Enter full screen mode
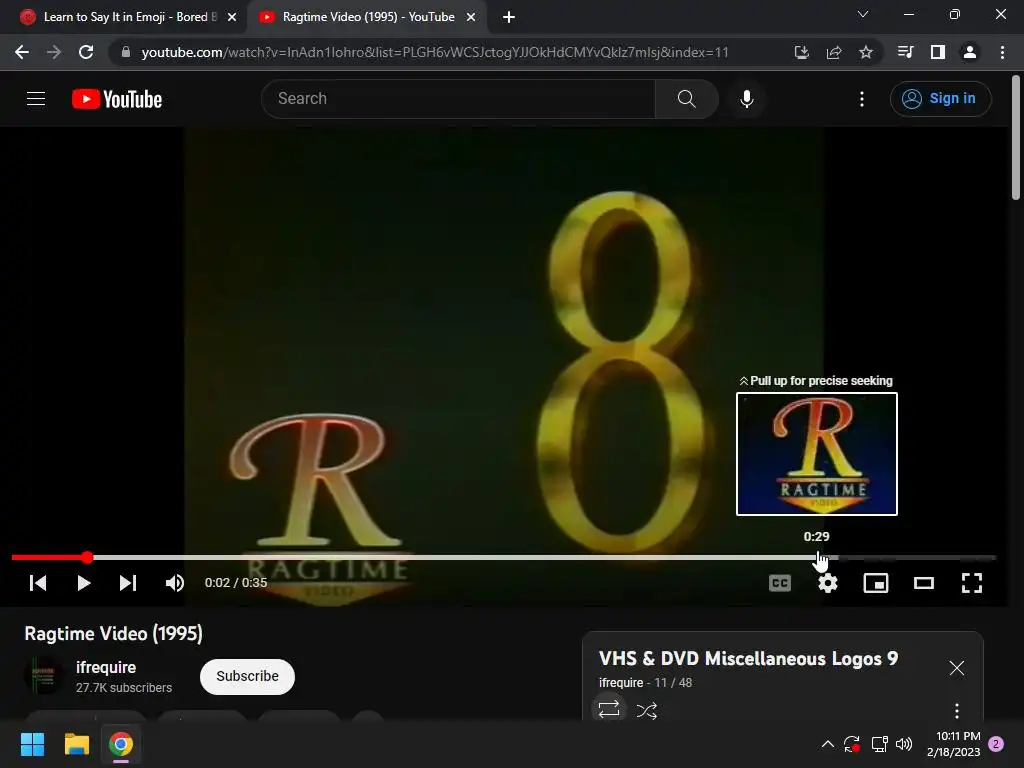Viewport: 1024px width, 768px height. tap(972, 583)
